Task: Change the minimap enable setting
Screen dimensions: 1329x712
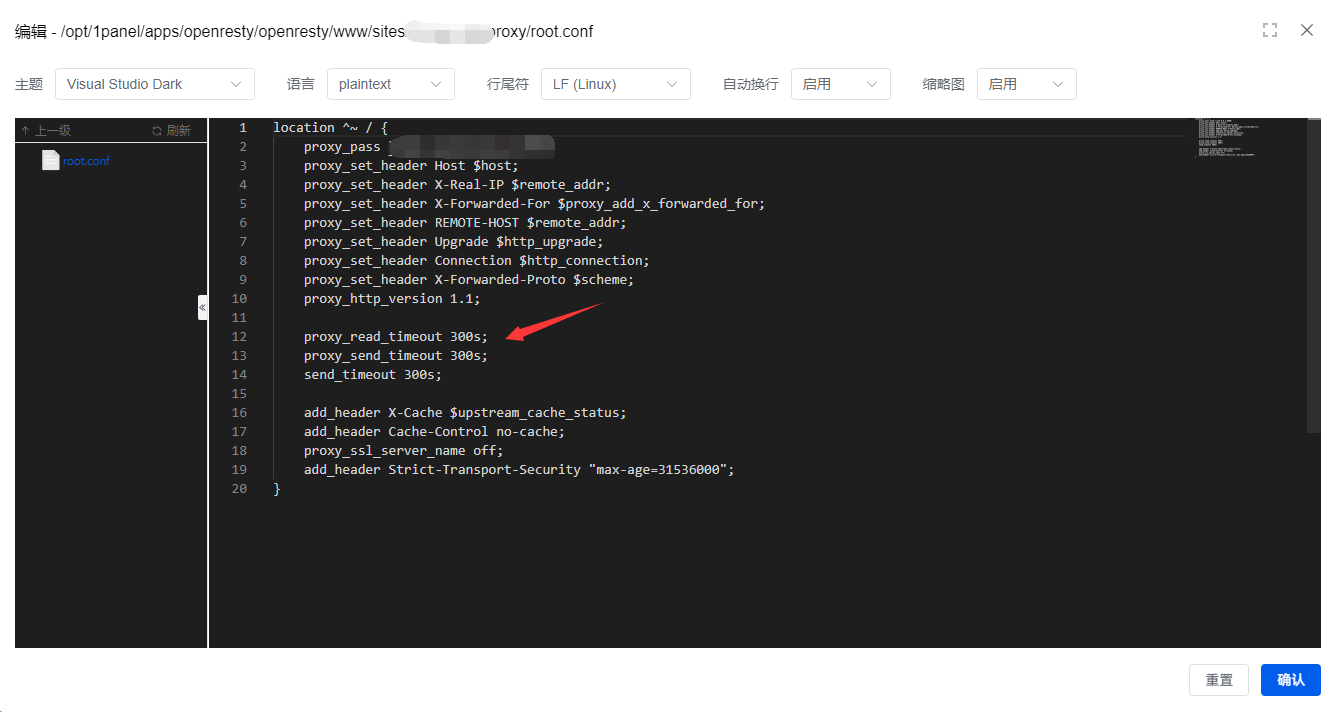Action: click(x=1026, y=84)
